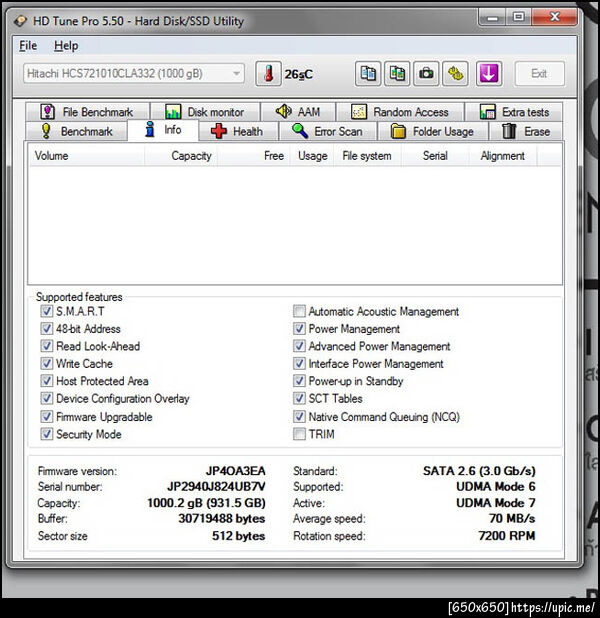Click the purple down-arrow minimize to tray icon
The height and width of the screenshot is (618, 600).
(489, 74)
